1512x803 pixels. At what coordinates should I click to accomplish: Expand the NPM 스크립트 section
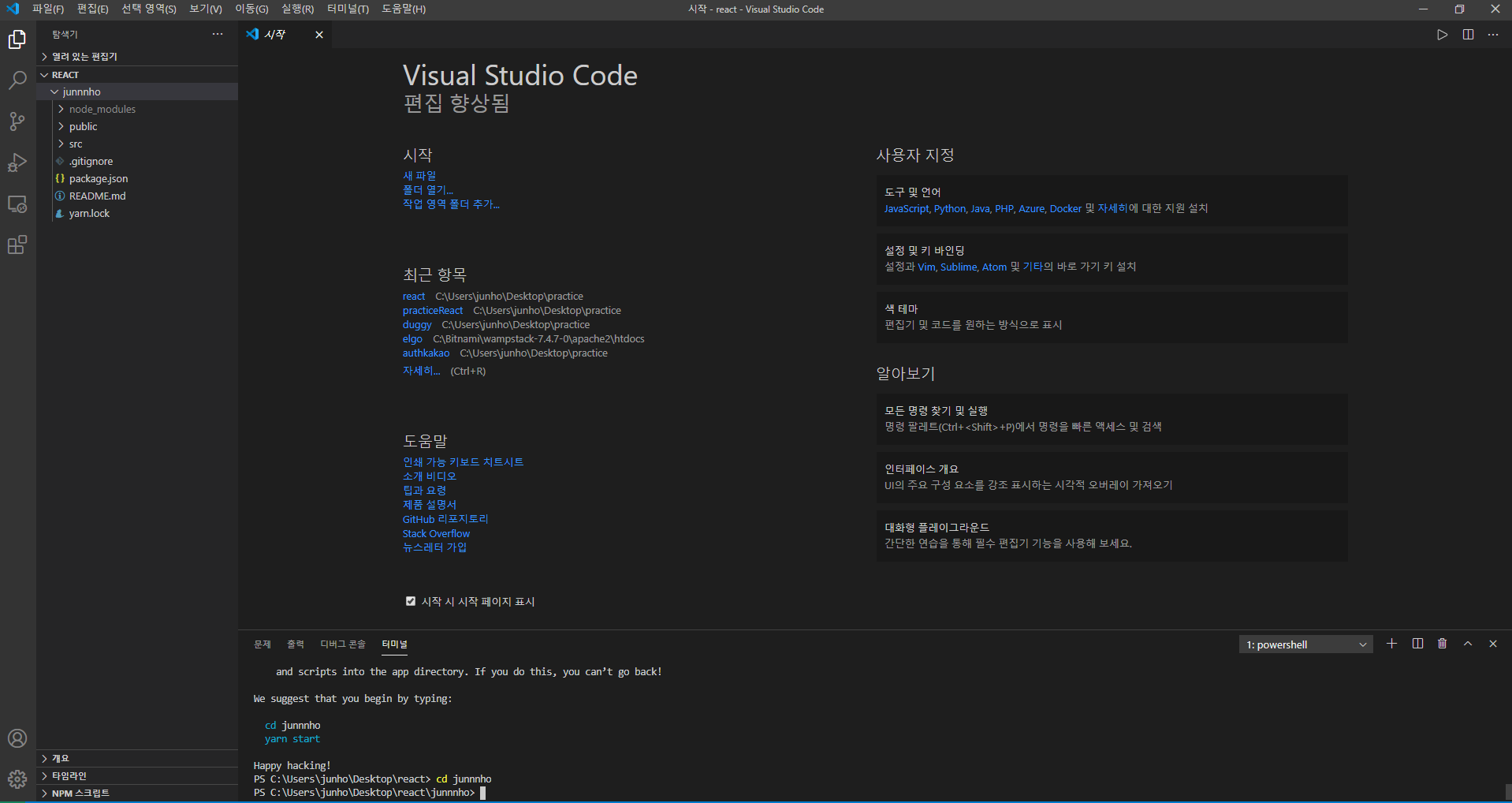pos(138,793)
